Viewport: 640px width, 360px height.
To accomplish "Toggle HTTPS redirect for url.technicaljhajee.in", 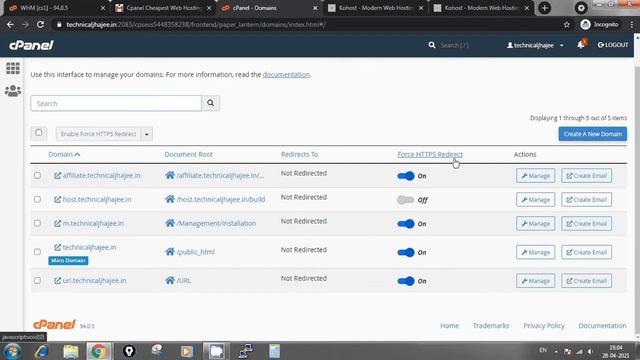I will tap(406, 281).
